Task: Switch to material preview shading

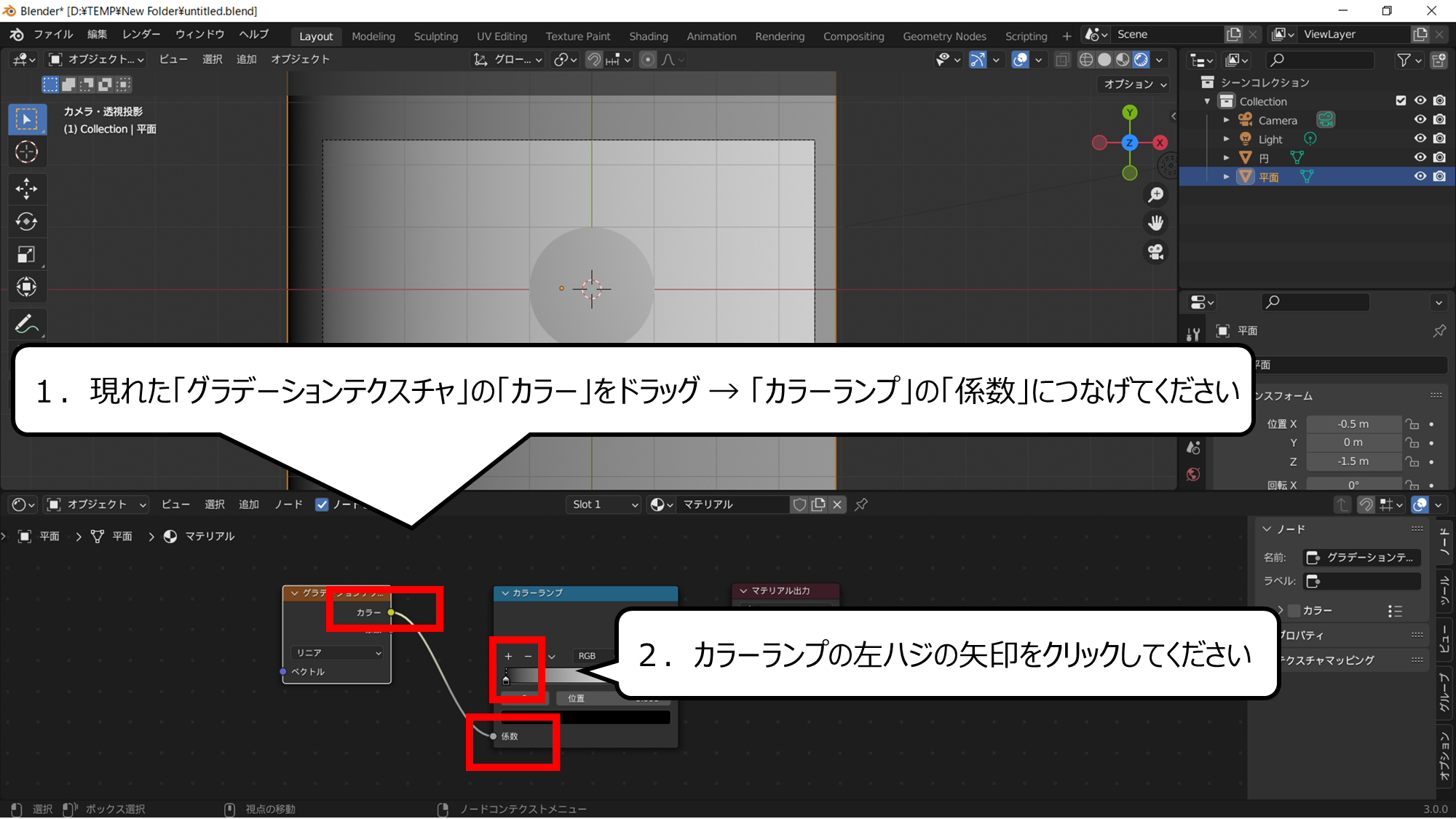Action: coord(1123,60)
